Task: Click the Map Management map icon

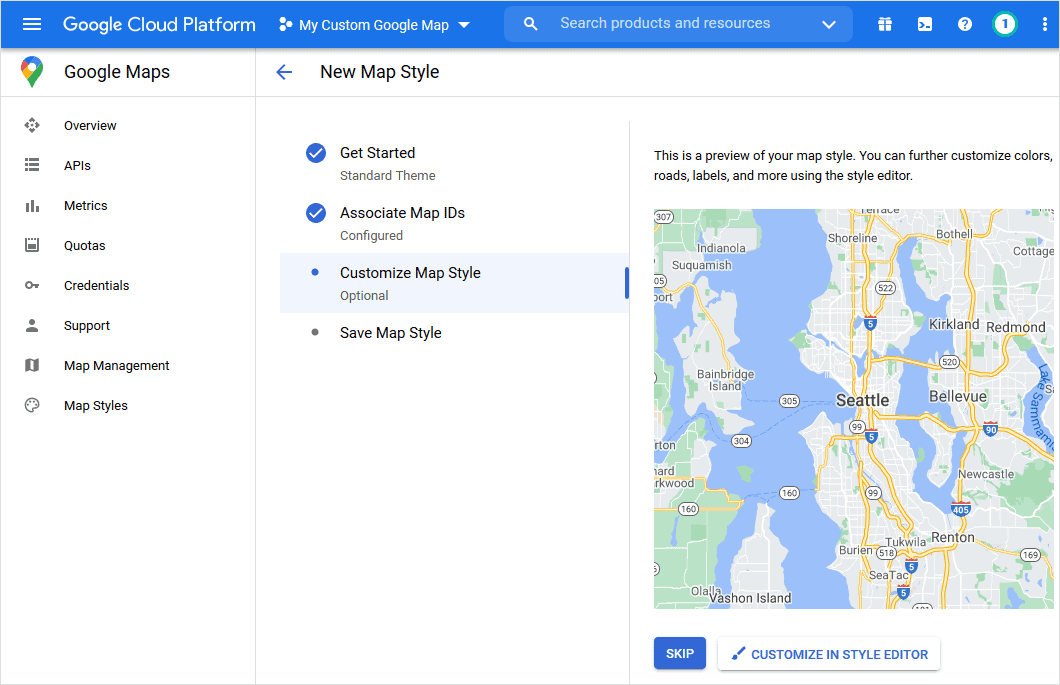Action: pos(32,365)
